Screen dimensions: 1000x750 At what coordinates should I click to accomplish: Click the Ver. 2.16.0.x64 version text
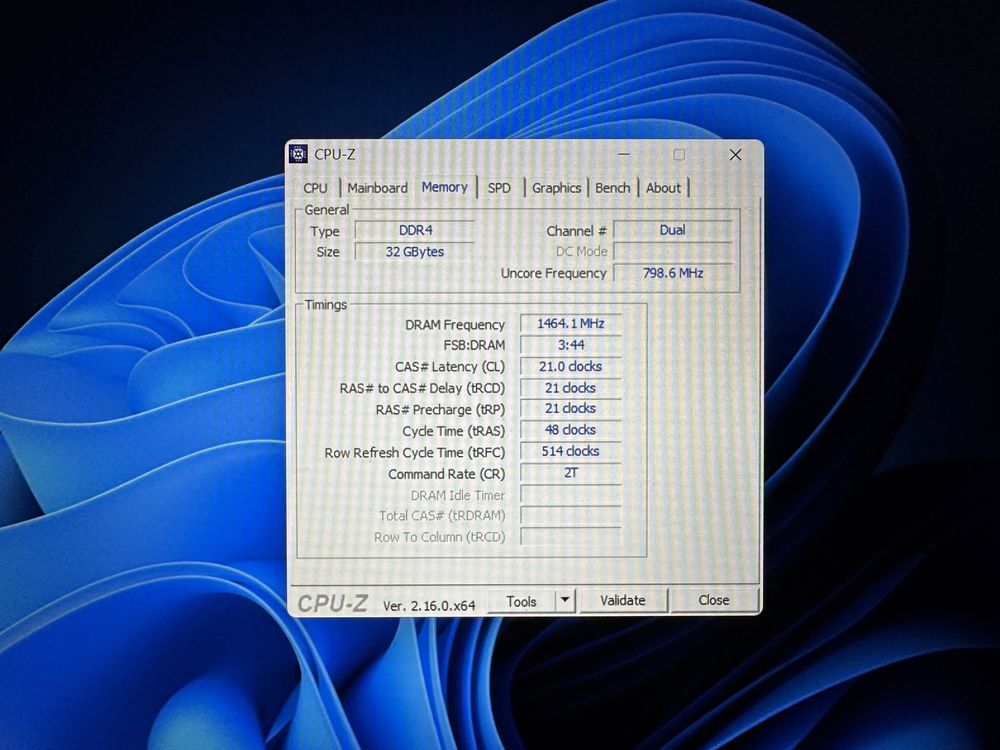click(429, 606)
